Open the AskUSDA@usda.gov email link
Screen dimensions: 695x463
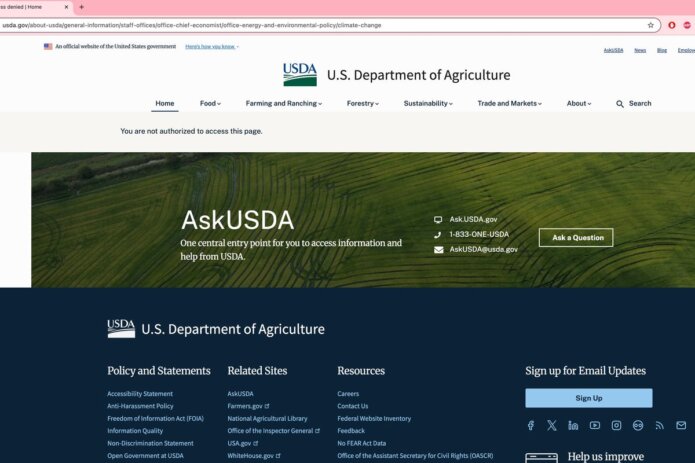pyautogui.click(x=483, y=249)
